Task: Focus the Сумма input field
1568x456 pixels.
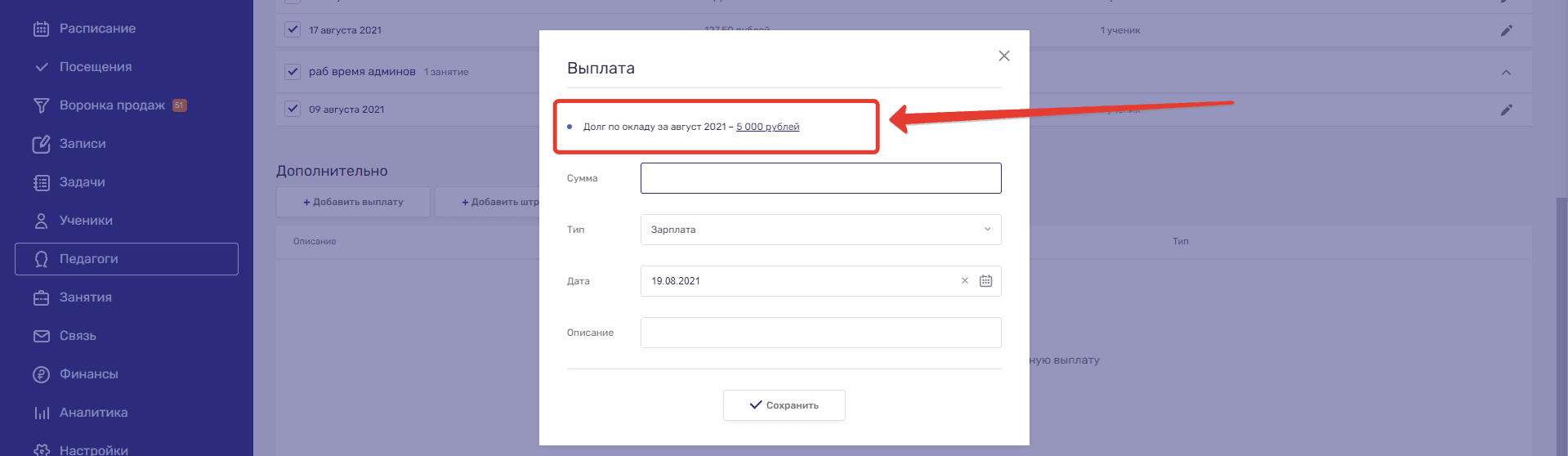Action: click(x=820, y=178)
